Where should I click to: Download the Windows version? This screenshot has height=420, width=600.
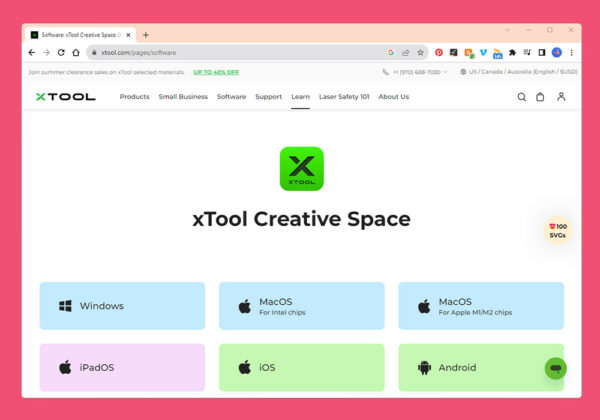pos(122,306)
